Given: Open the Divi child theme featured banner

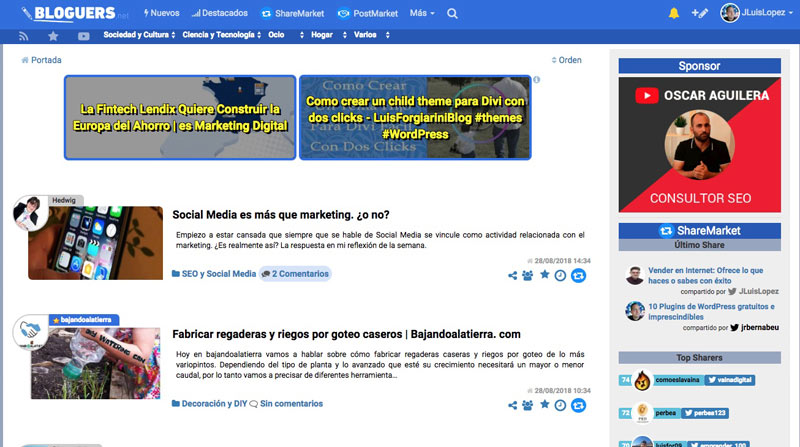Looking at the screenshot, I should click(x=415, y=117).
